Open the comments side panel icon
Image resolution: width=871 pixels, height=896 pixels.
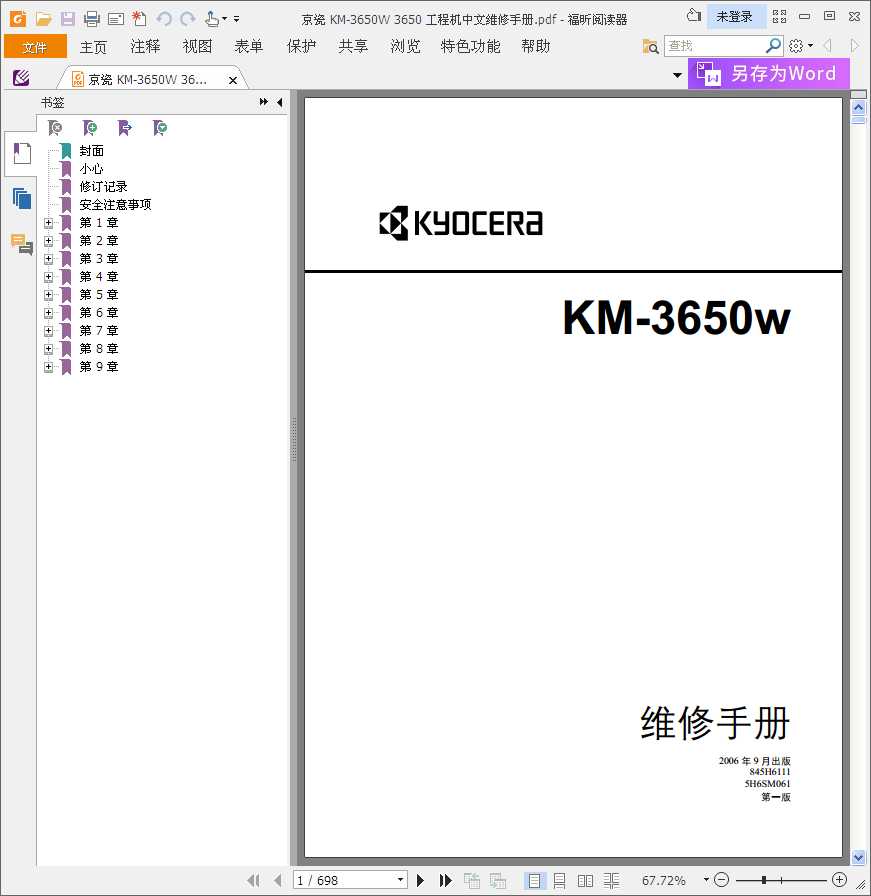tap(22, 244)
